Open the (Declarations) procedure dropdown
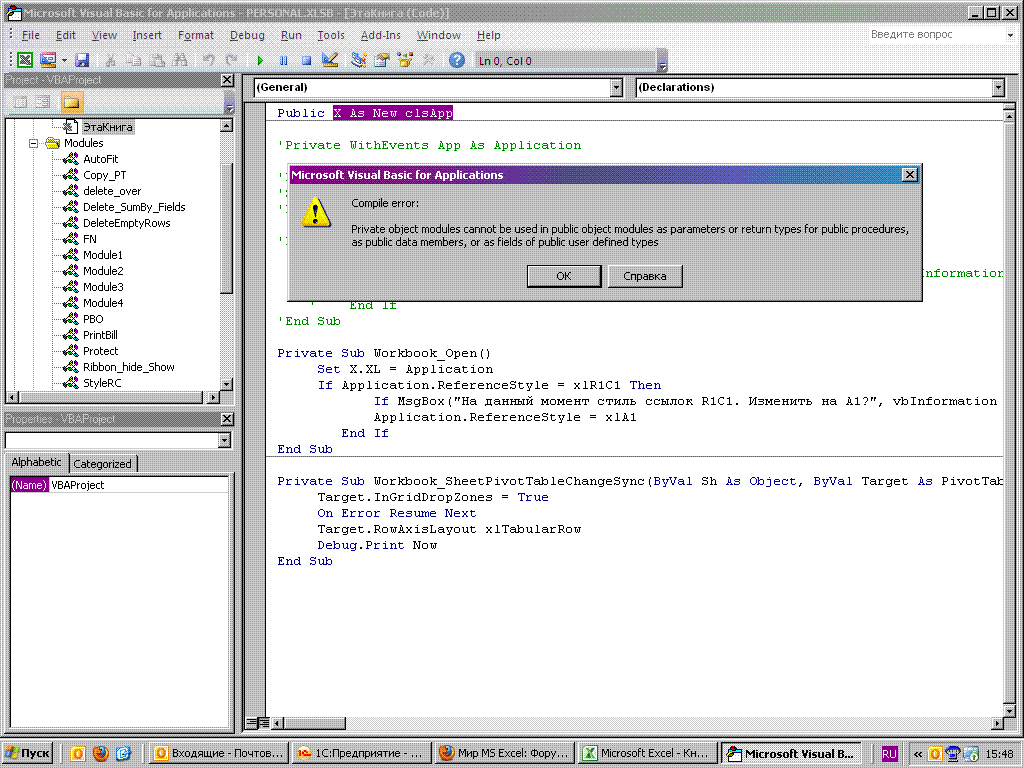The image size is (1024, 768). [x=998, y=88]
